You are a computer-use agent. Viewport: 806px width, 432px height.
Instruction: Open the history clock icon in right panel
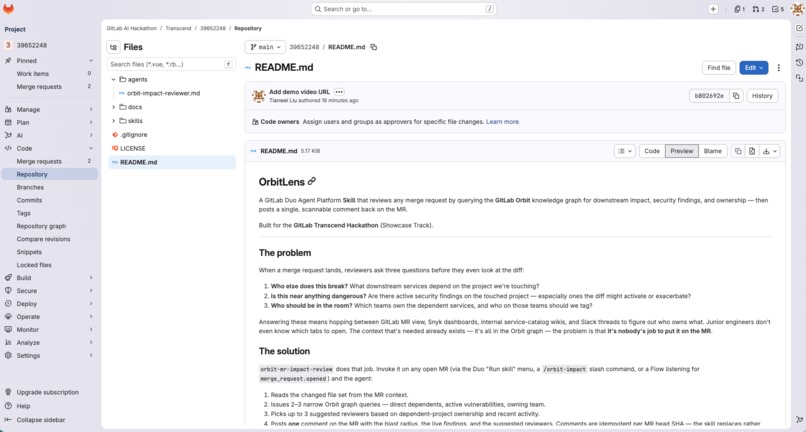click(x=799, y=63)
